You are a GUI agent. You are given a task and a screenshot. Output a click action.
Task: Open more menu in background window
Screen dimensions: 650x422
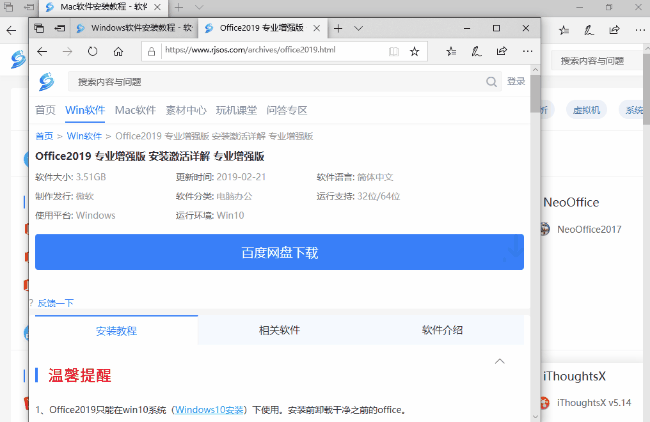[x=640, y=30]
